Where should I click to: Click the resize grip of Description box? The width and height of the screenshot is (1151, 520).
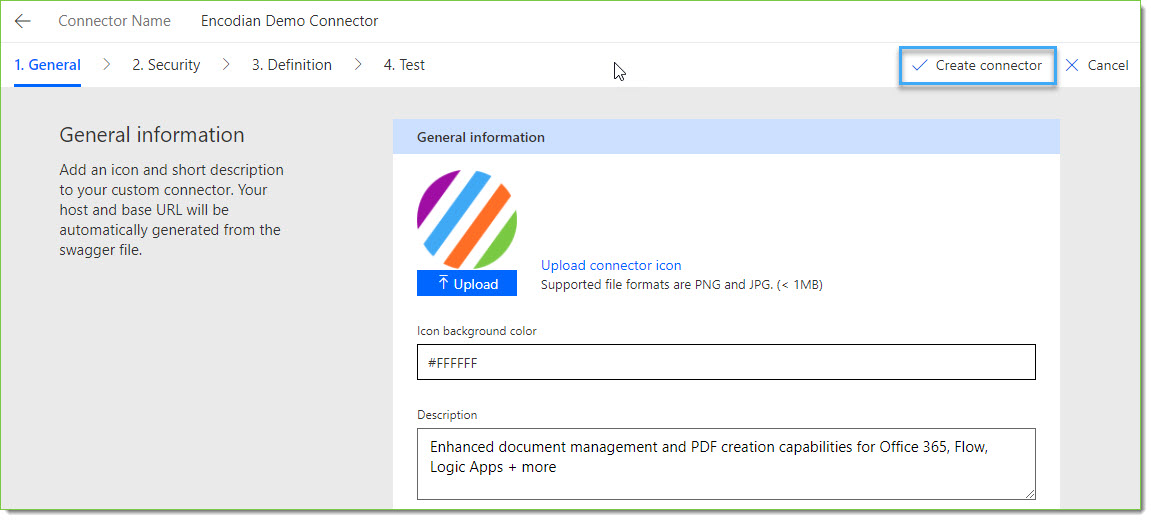[x=1029, y=494]
